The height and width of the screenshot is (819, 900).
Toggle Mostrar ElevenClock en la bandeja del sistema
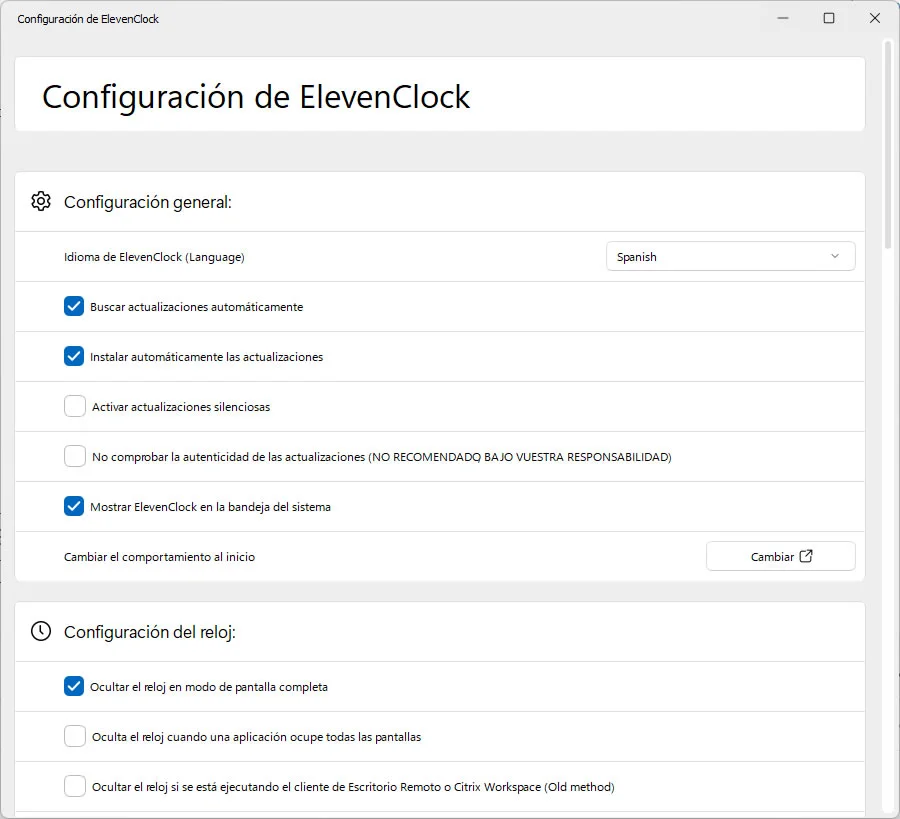[x=74, y=506]
